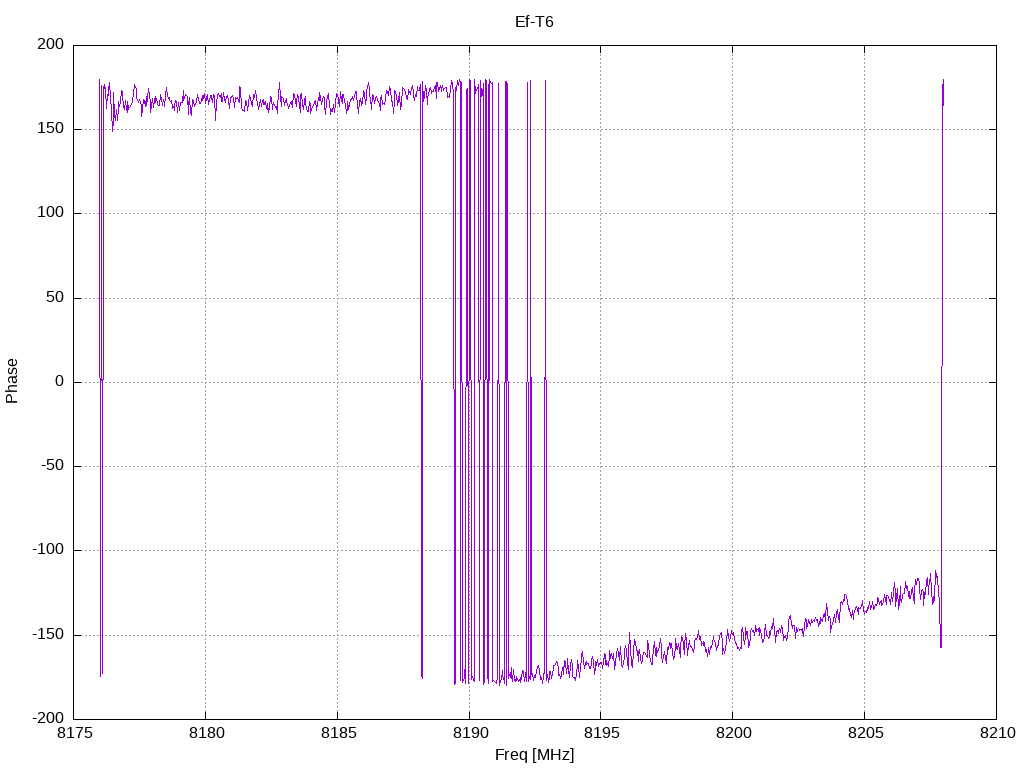
Task: Select y-axis tick label -150
Action: [x=48, y=634]
